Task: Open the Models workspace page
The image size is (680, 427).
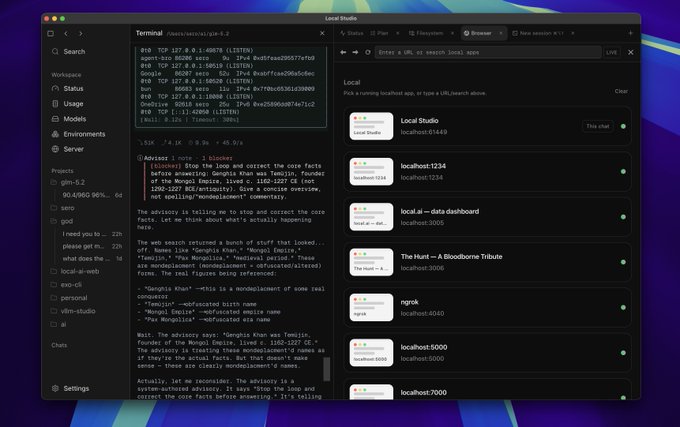Action: [69, 119]
